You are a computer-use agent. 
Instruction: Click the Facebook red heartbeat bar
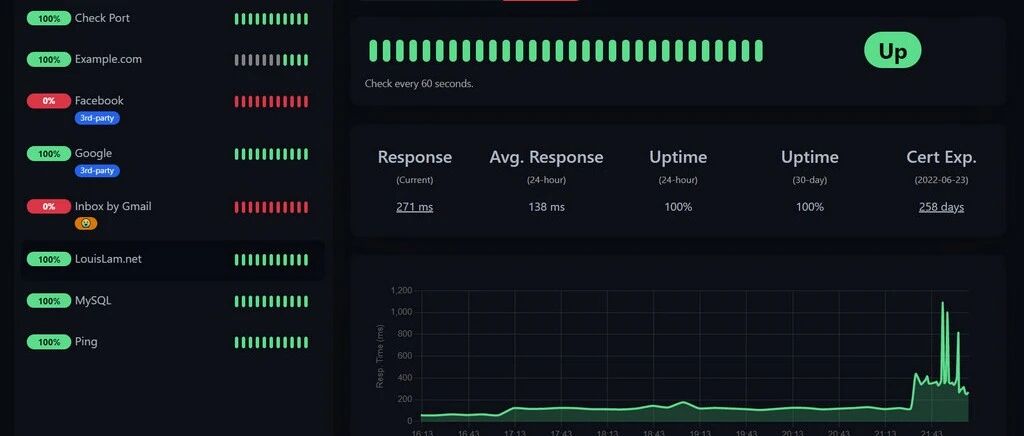[x=271, y=101]
